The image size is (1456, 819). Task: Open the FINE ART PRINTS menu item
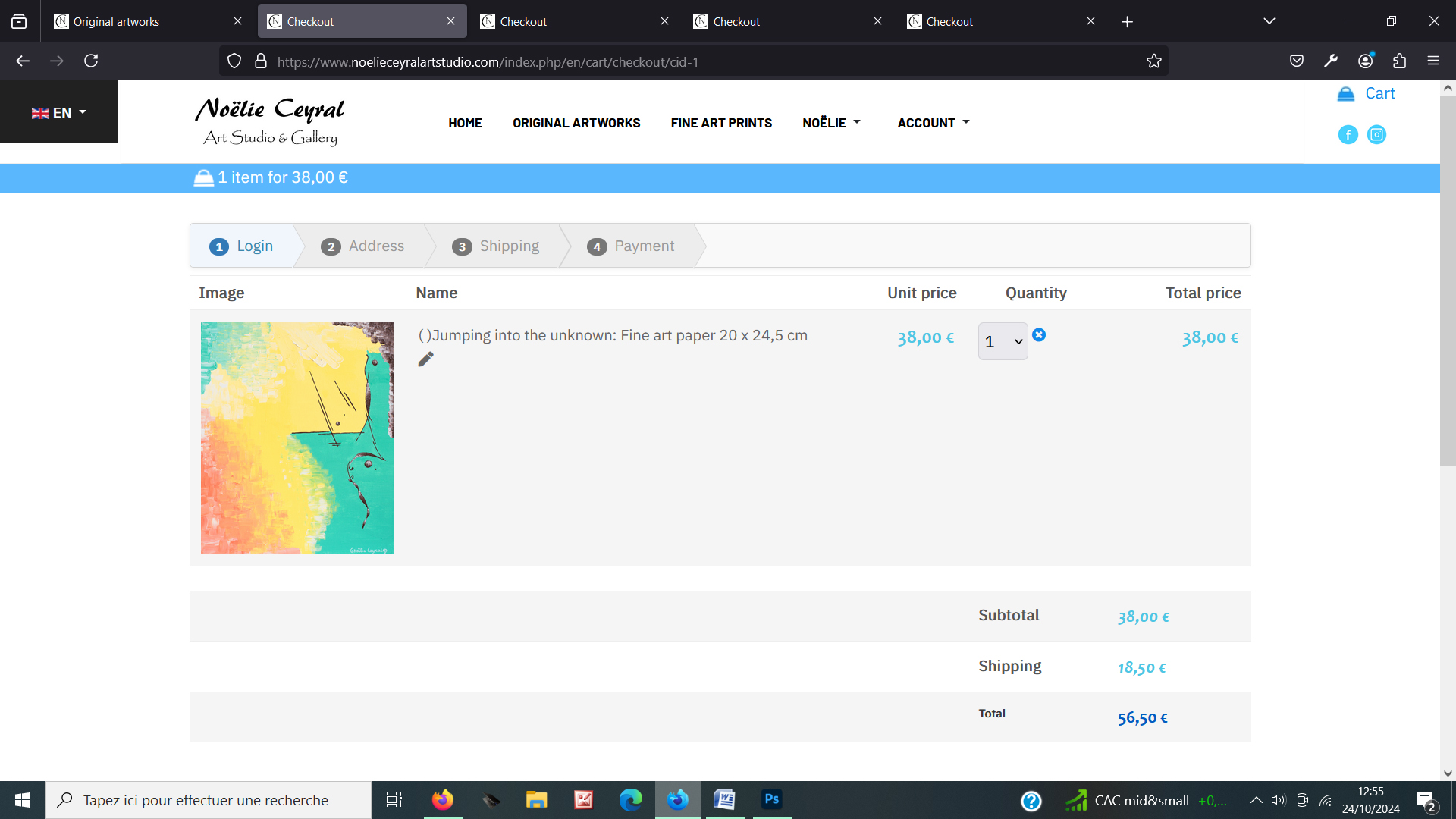(721, 123)
